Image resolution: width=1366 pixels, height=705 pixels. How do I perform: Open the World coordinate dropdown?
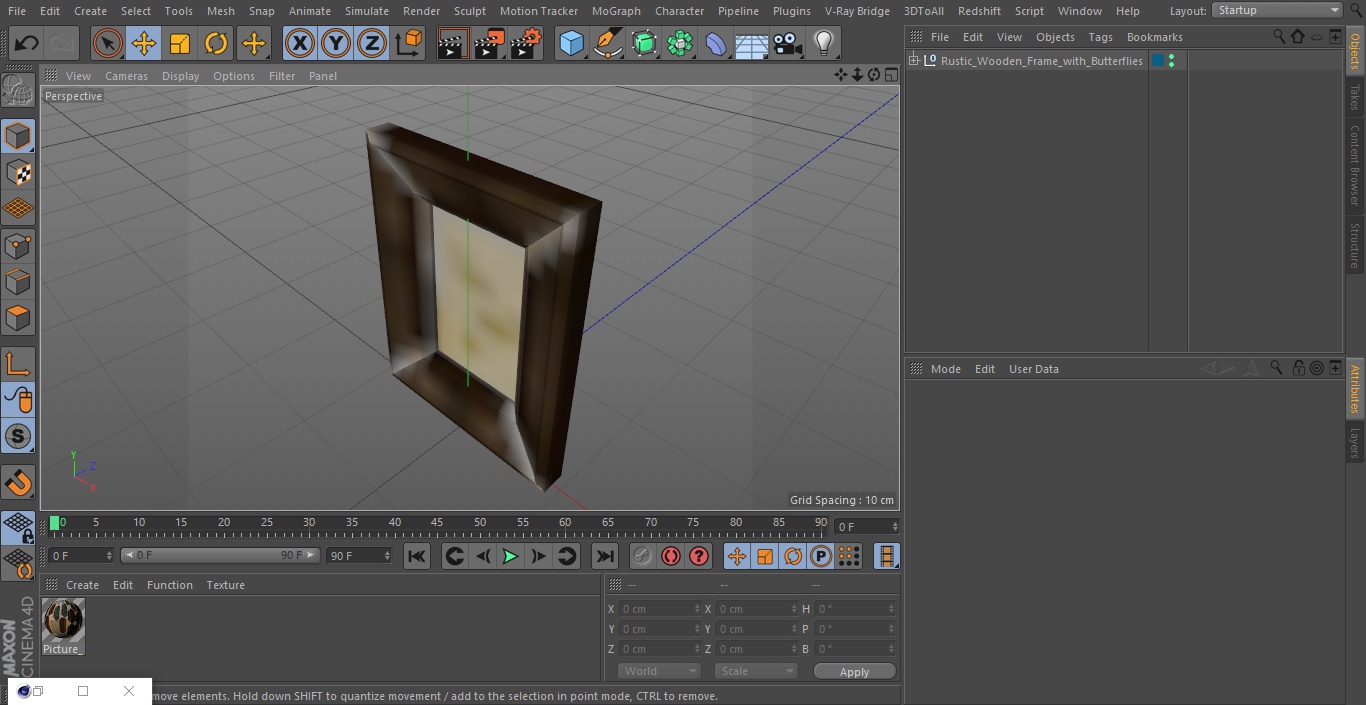659,671
